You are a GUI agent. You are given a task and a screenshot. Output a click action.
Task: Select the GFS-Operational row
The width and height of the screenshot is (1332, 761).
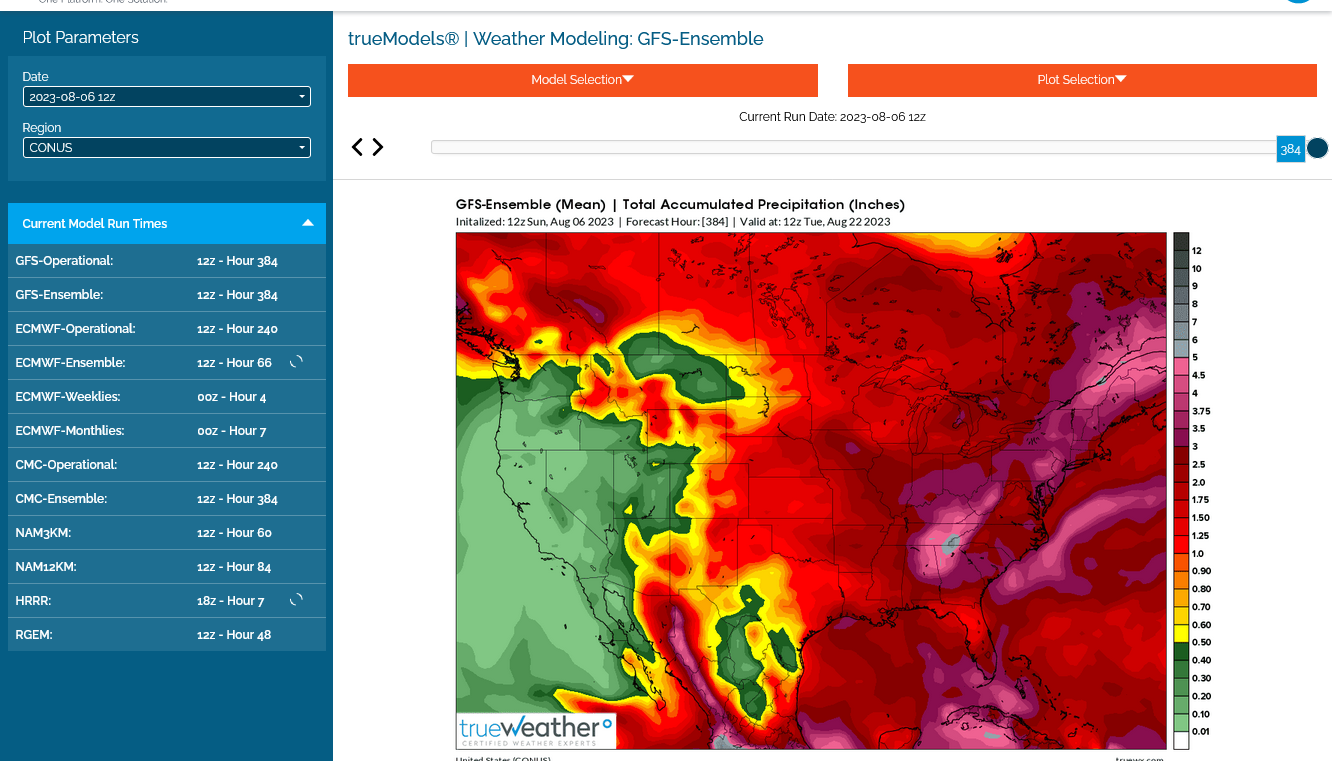[167, 261]
